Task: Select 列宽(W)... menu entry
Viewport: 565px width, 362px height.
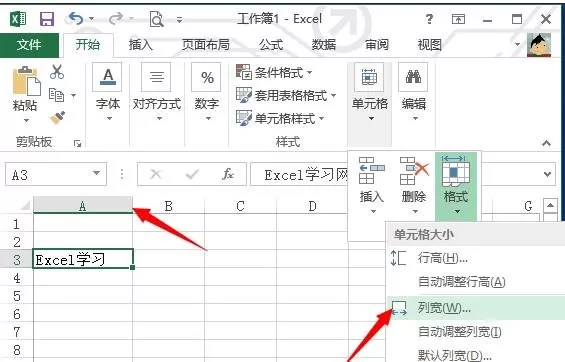Action: coord(475,308)
